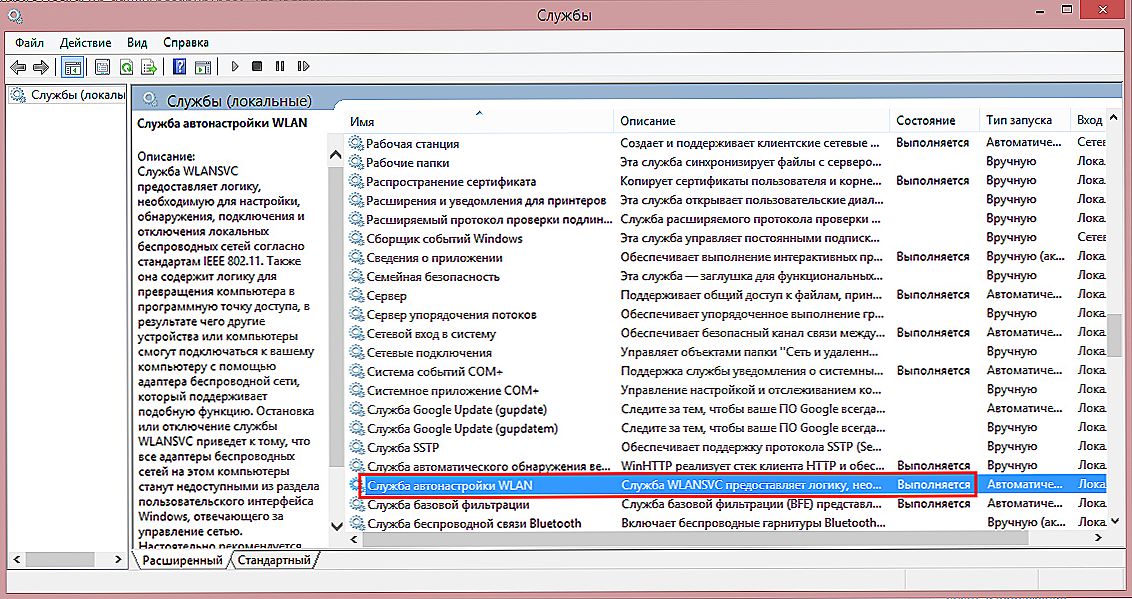Select the Сервер упорядочения потоков service
This screenshot has width=1132, height=599.
coord(451,315)
